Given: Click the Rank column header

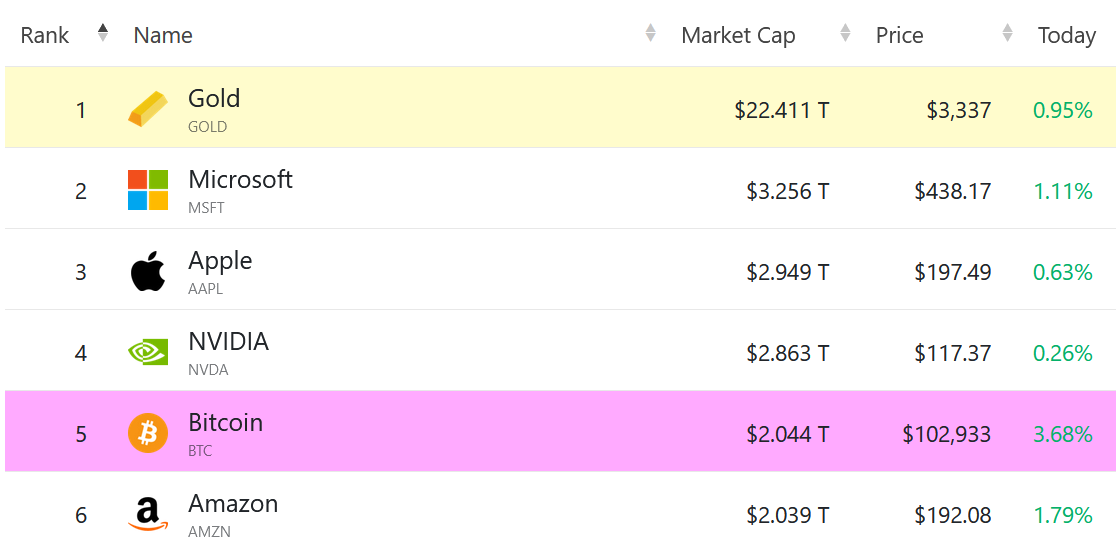Looking at the screenshot, I should [x=45, y=35].
